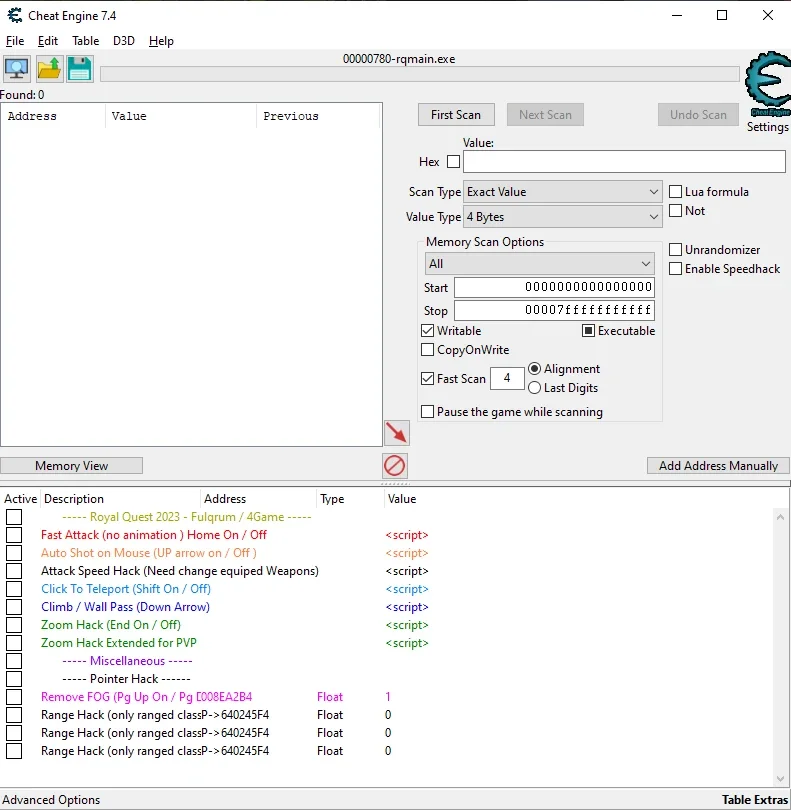791x810 pixels.
Task: Open the Edit menu
Action: [48, 41]
